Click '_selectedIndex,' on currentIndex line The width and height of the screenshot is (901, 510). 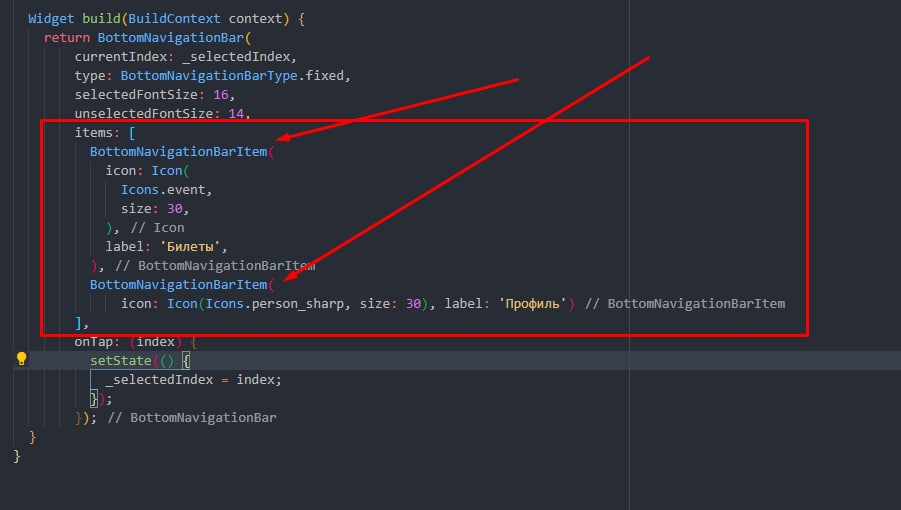(239, 56)
